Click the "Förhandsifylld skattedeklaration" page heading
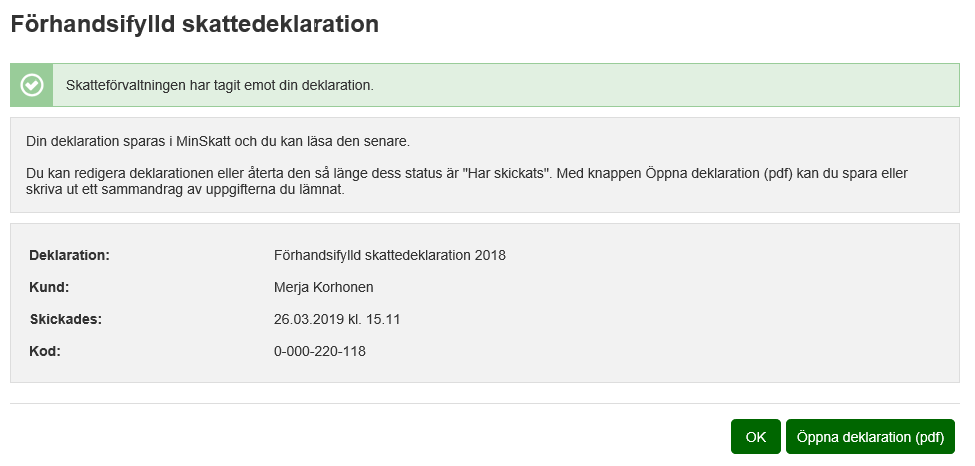This screenshot has width=975, height=466. point(194,25)
